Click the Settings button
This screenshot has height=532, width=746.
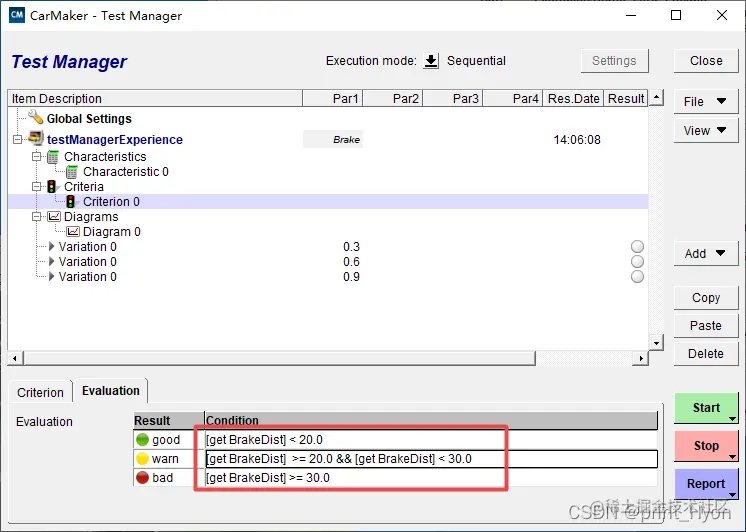[614, 61]
